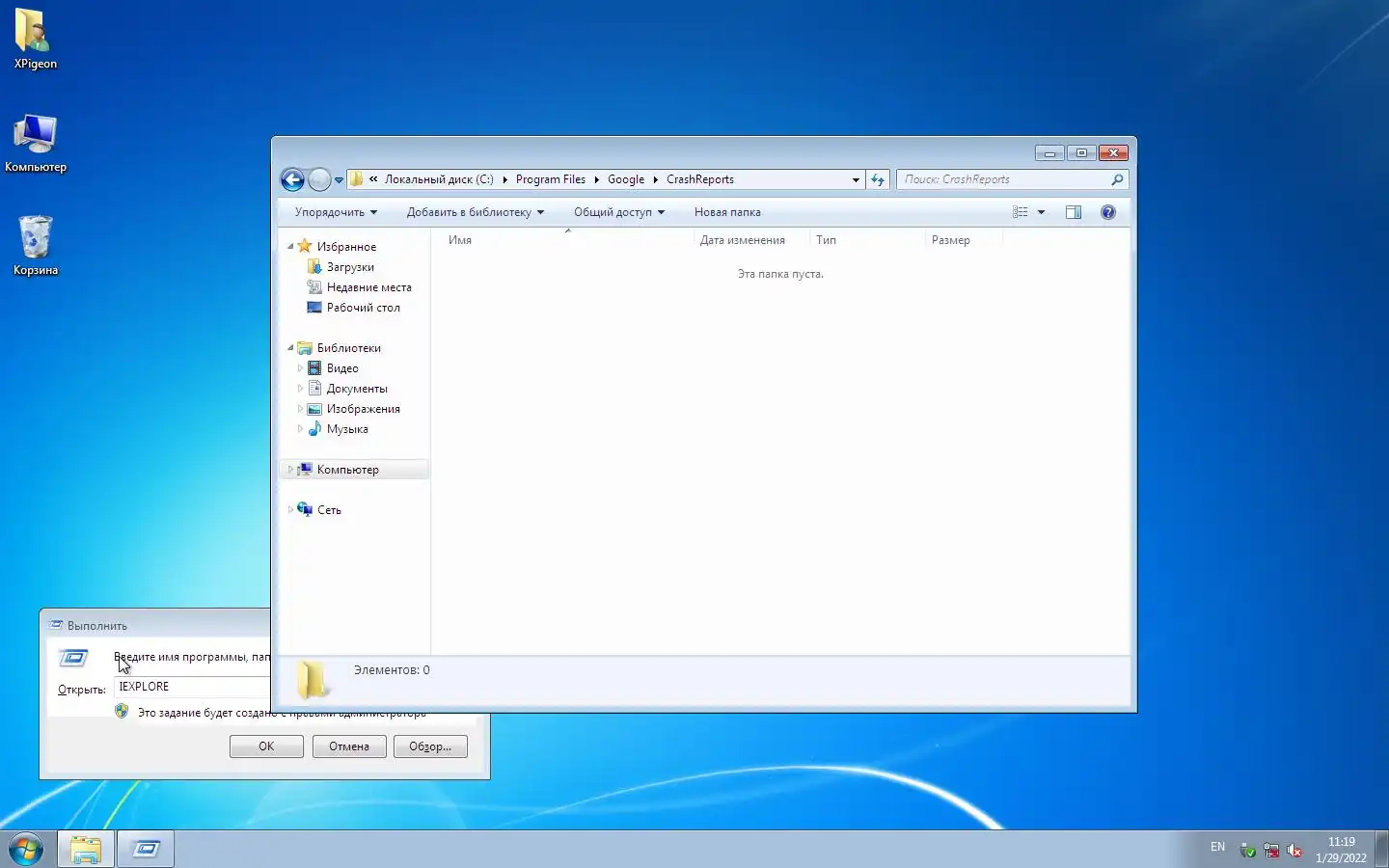Viewport: 1389px width, 868px height.
Task: Sort by the Тип column header
Action: click(x=867, y=240)
